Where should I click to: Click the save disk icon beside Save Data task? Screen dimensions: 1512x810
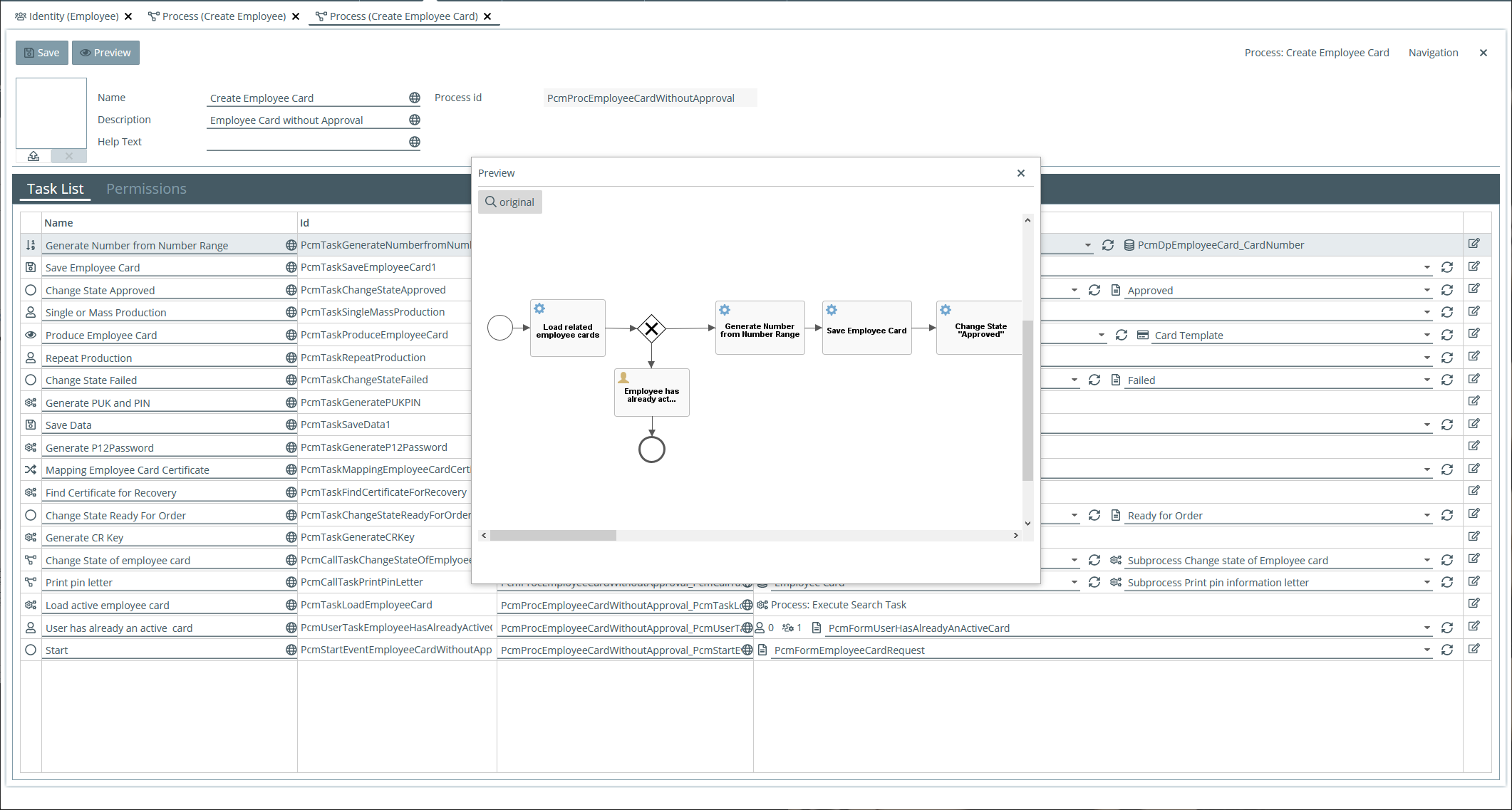coord(30,425)
